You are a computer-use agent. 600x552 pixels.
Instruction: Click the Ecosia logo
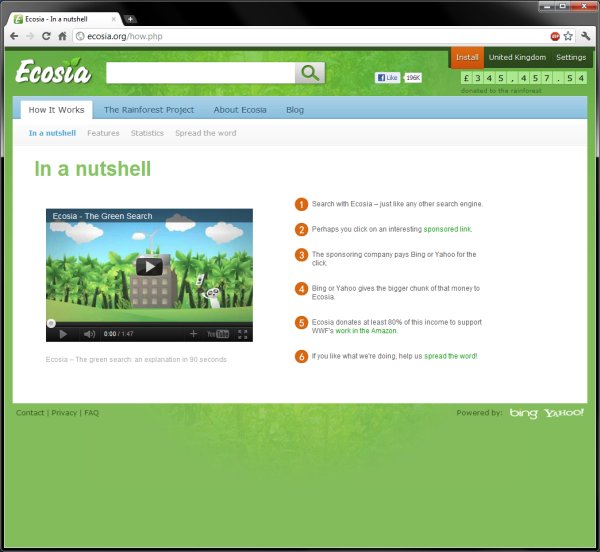(53, 71)
